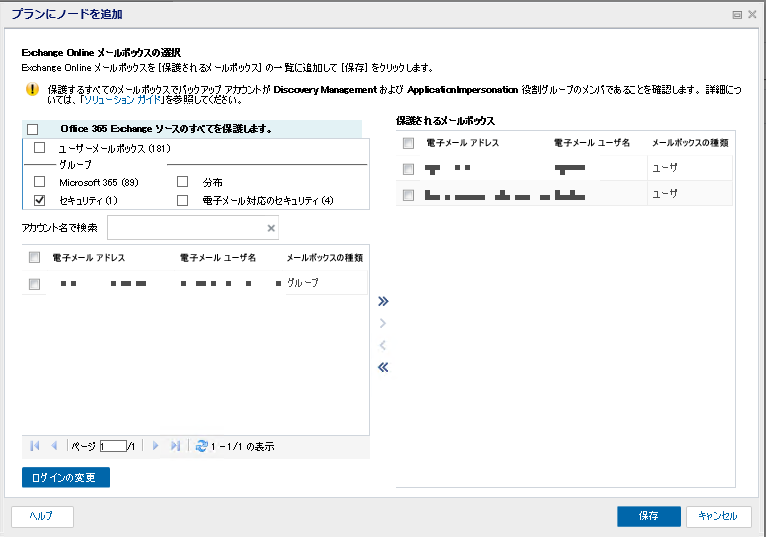Viewport: 766px width, 537px height.
Task: Go to next page of mailbox list
Action: 155,446
